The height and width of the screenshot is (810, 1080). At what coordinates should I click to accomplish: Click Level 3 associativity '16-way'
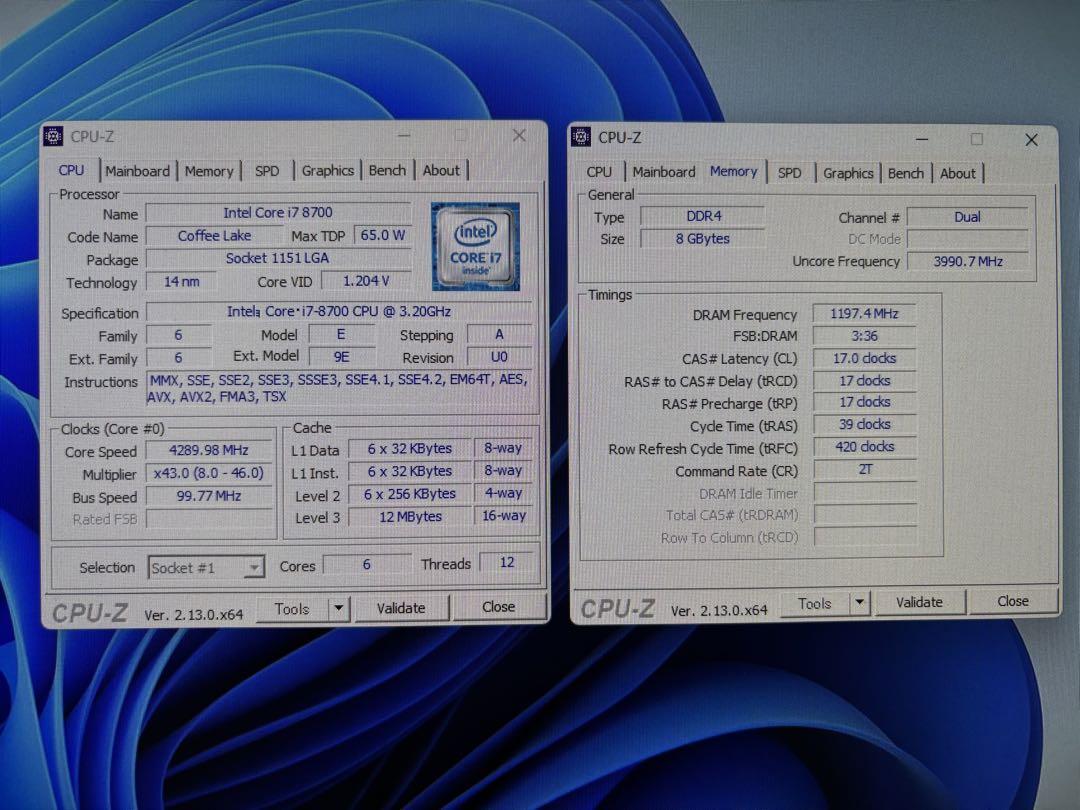[503, 515]
